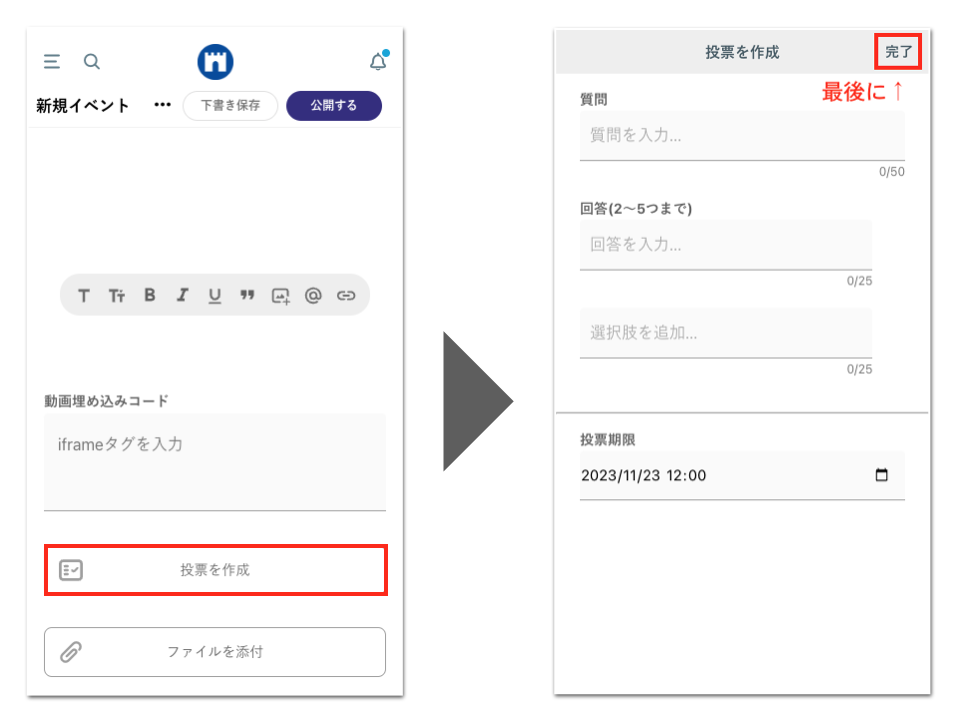Toggle underline formatting

pos(214,296)
